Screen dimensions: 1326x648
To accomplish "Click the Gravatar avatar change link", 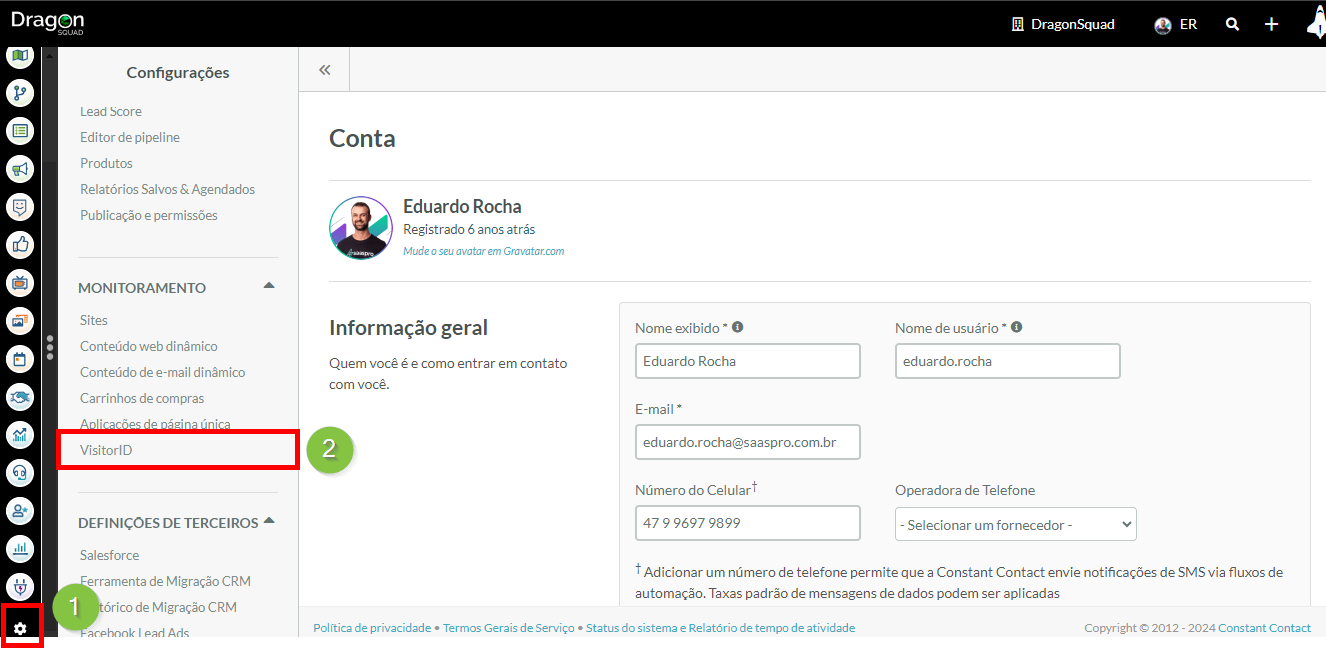I will click(x=483, y=251).
